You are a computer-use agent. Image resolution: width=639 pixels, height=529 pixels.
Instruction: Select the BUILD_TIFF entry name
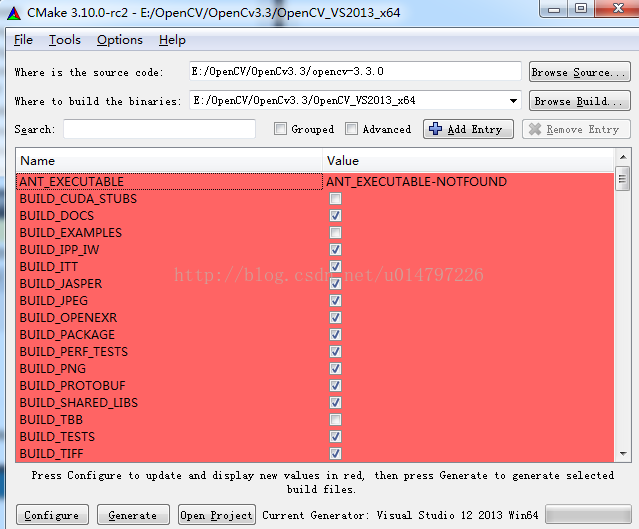(x=51, y=453)
